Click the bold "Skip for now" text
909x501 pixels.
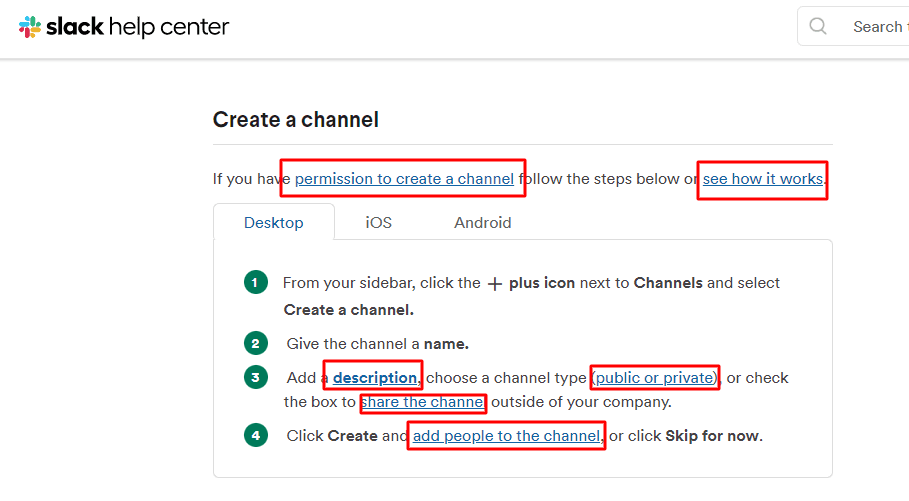pyautogui.click(x=713, y=436)
